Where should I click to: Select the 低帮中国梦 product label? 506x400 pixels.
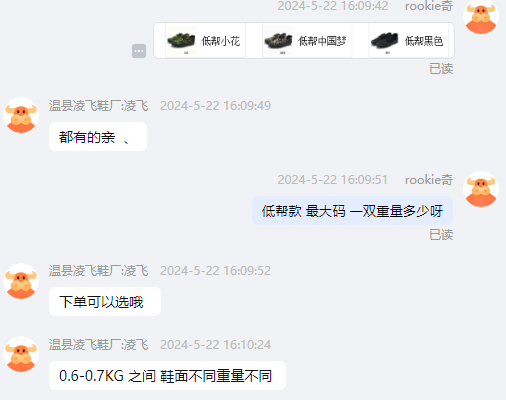(322, 41)
